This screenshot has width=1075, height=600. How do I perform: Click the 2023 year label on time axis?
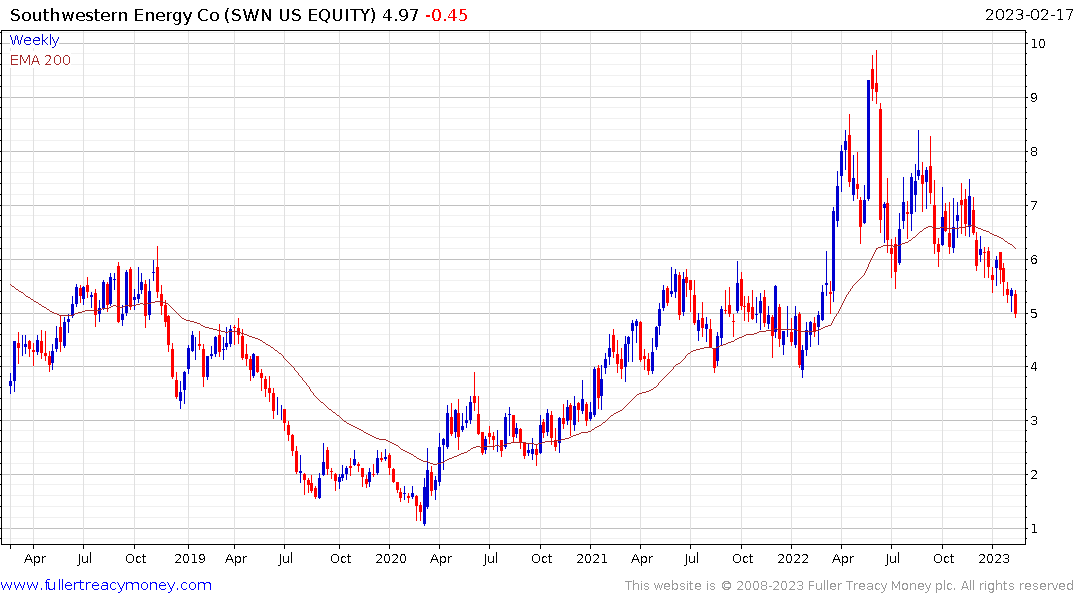994,558
